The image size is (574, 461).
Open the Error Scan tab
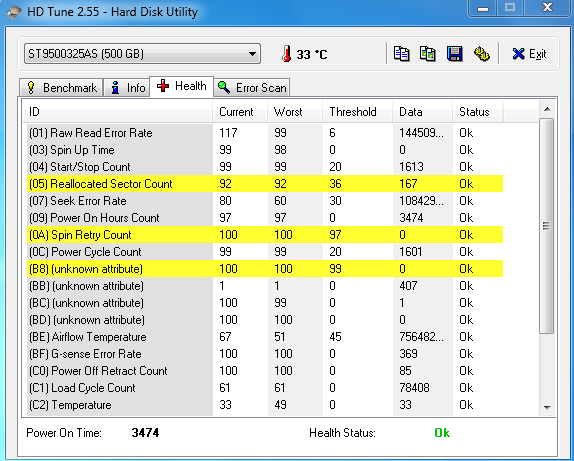tap(252, 88)
